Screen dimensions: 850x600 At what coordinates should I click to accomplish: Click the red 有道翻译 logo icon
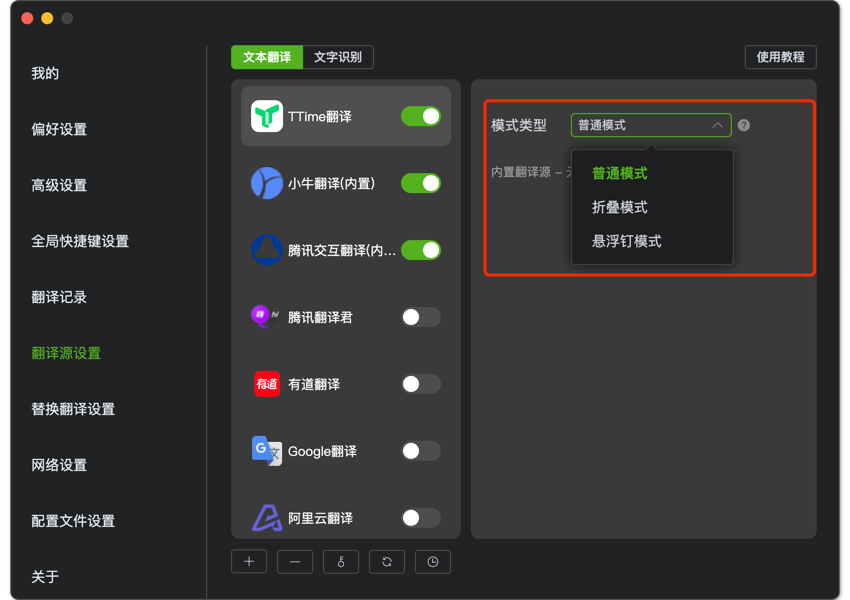[x=267, y=384]
